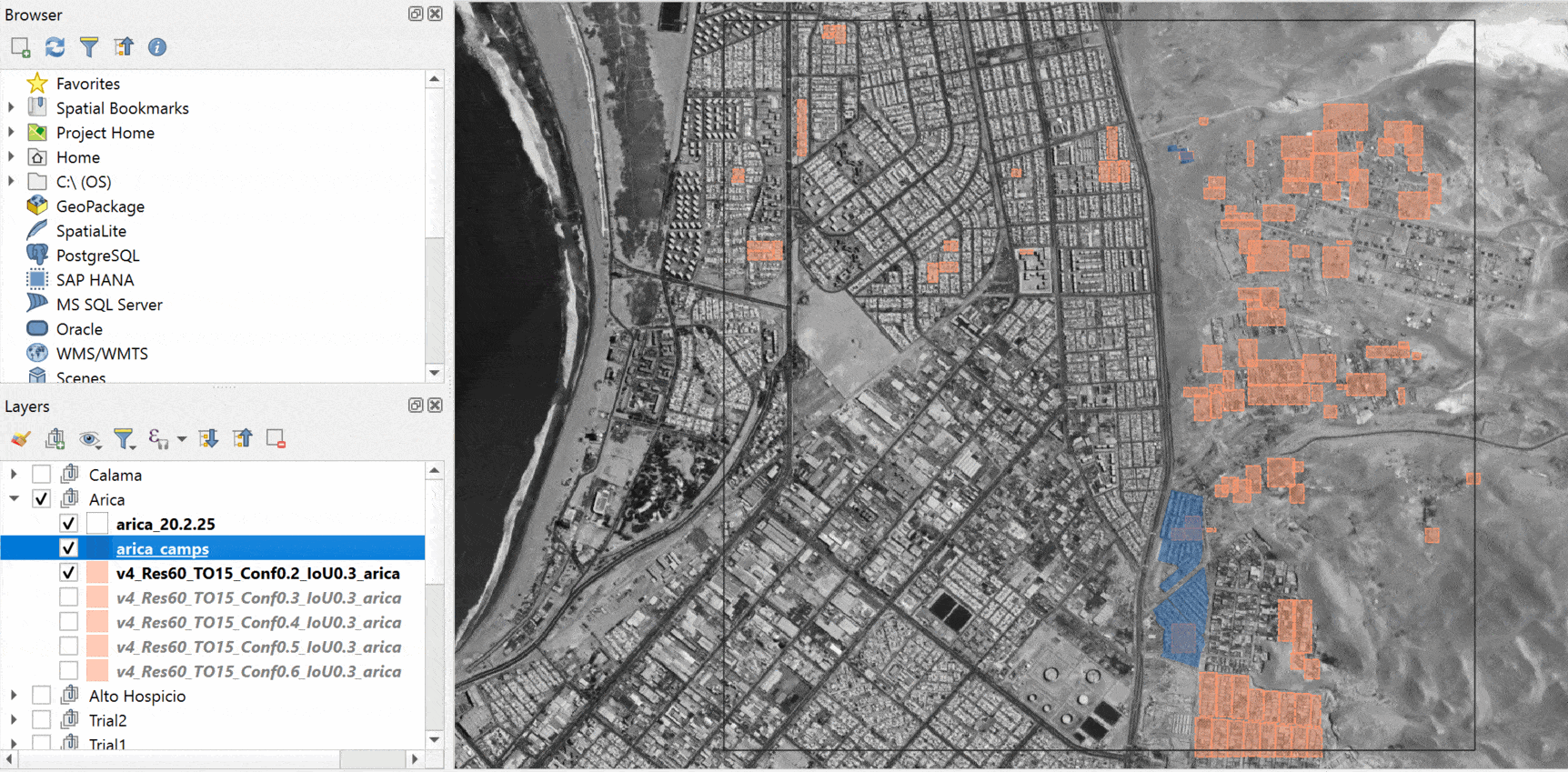Enable the Conf0.3 arica layer
The width and height of the screenshot is (1568, 772).
[68, 597]
